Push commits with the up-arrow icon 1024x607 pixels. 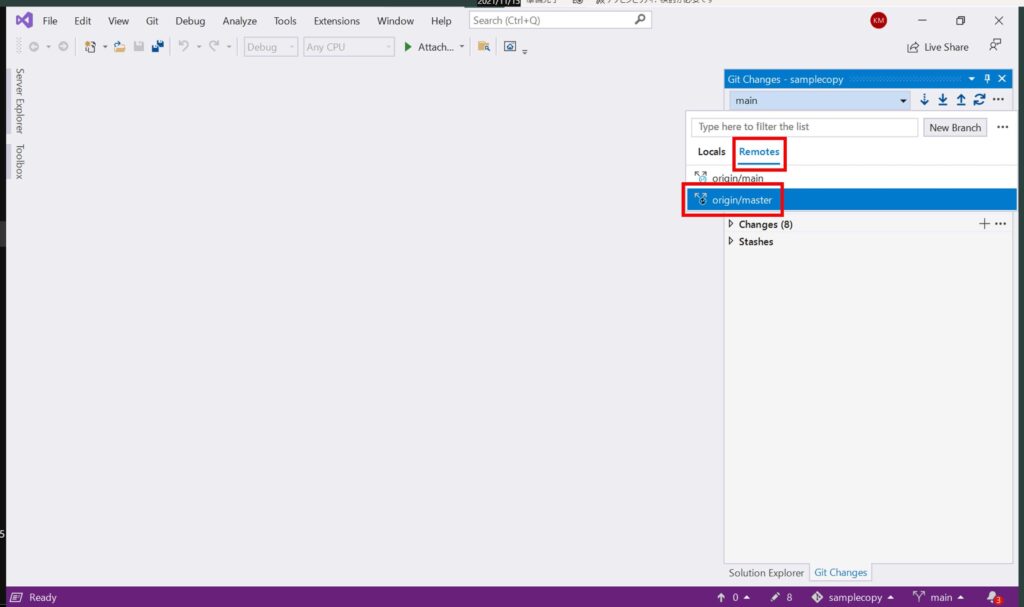pos(961,99)
